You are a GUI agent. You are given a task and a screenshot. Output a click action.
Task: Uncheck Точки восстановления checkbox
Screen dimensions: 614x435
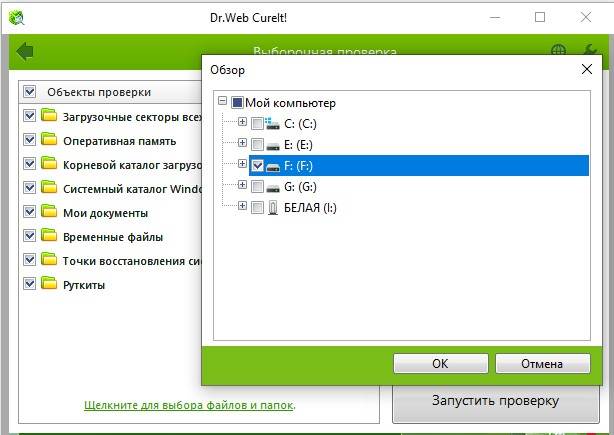(30, 259)
